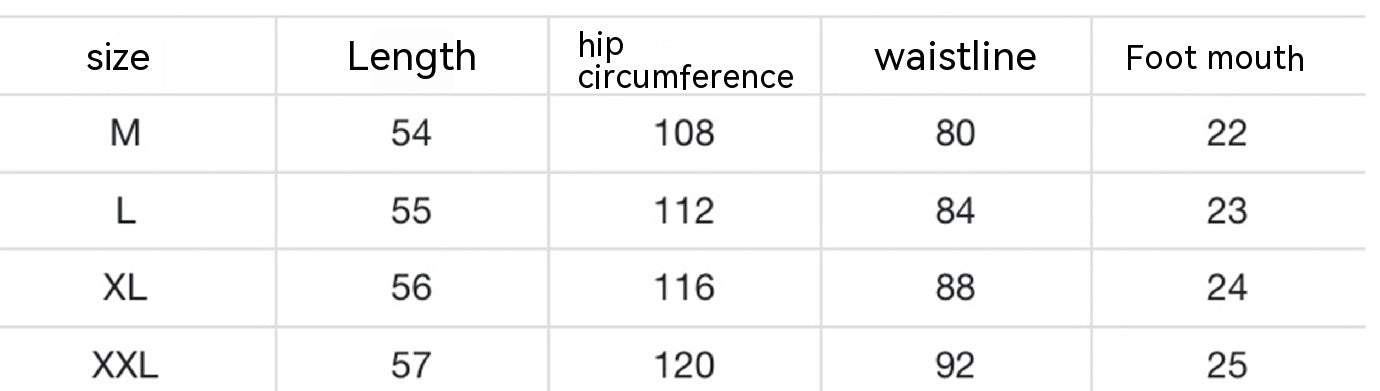Viewport: 1380px width, 391px height.
Task: Select the XL size cell
Action: (x=125, y=289)
